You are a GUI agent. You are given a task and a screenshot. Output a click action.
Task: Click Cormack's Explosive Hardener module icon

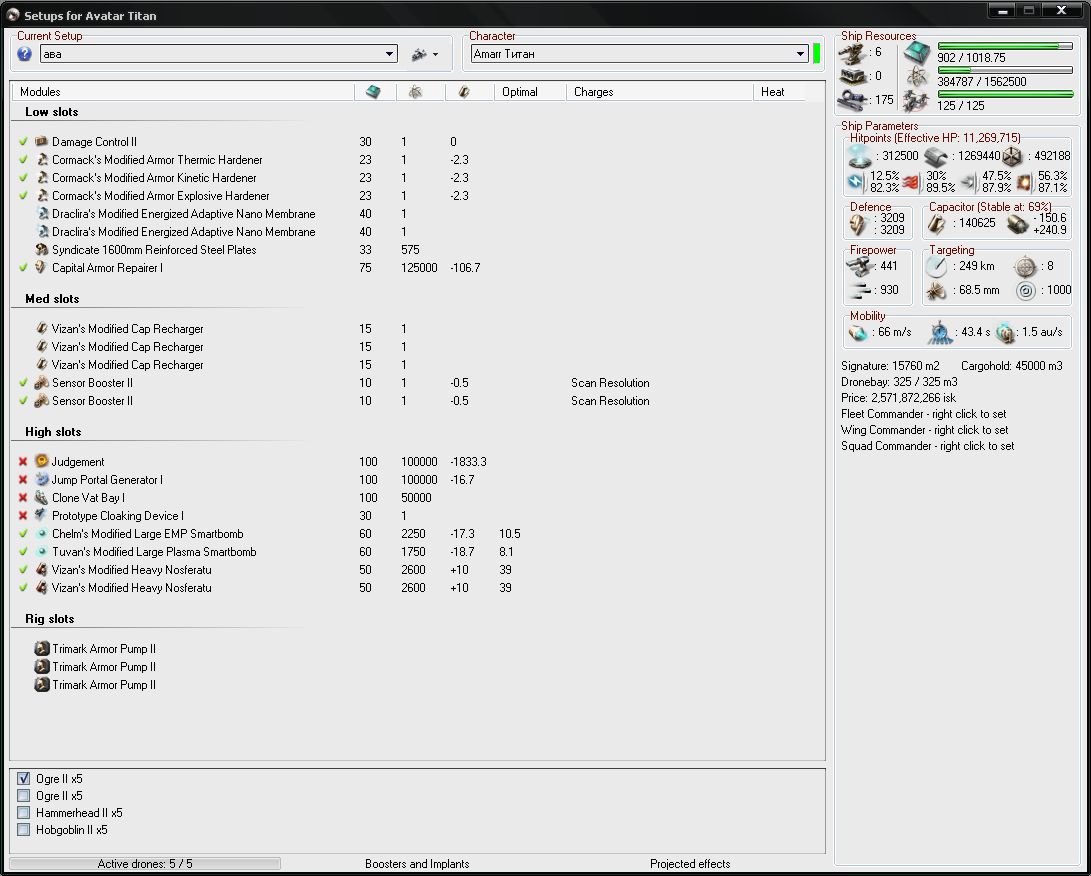[x=42, y=196]
